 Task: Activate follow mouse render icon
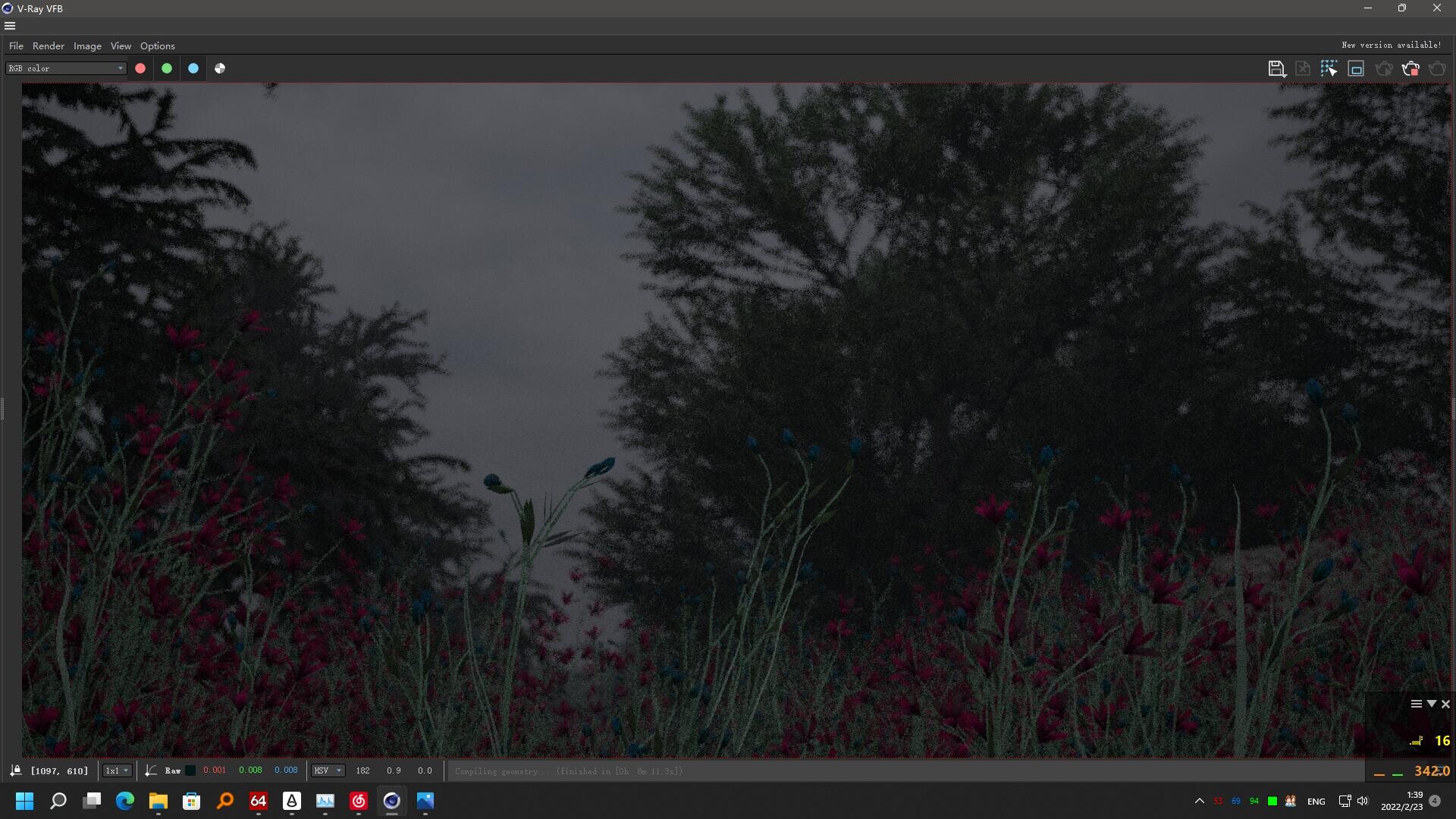(1329, 69)
